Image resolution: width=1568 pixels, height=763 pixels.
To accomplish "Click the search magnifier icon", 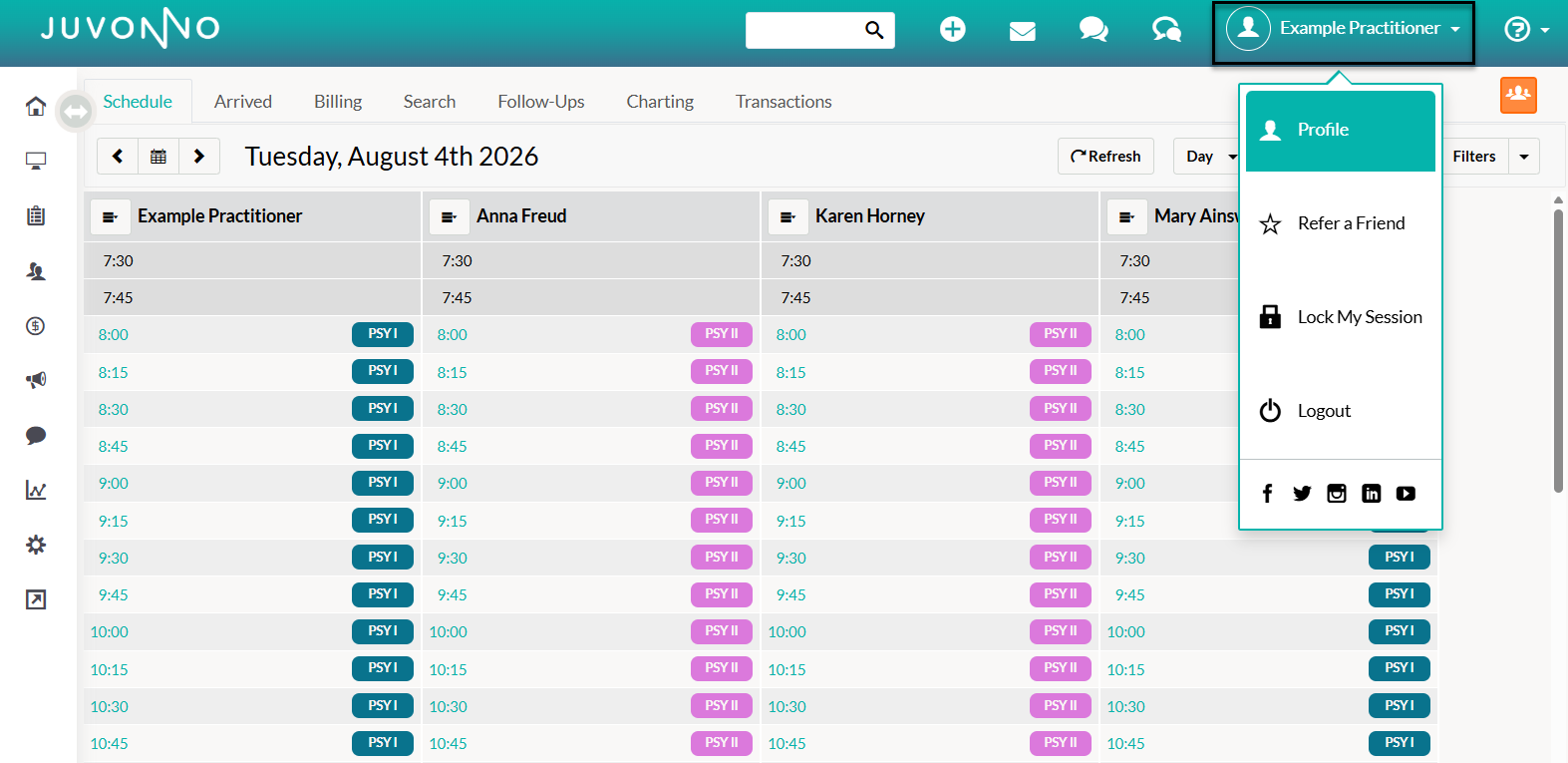I will [x=874, y=30].
